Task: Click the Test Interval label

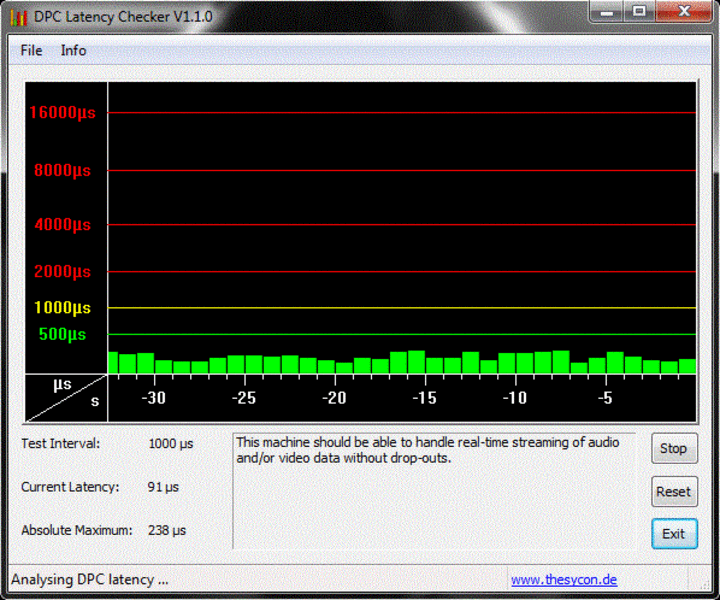Action: [x=60, y=443]
